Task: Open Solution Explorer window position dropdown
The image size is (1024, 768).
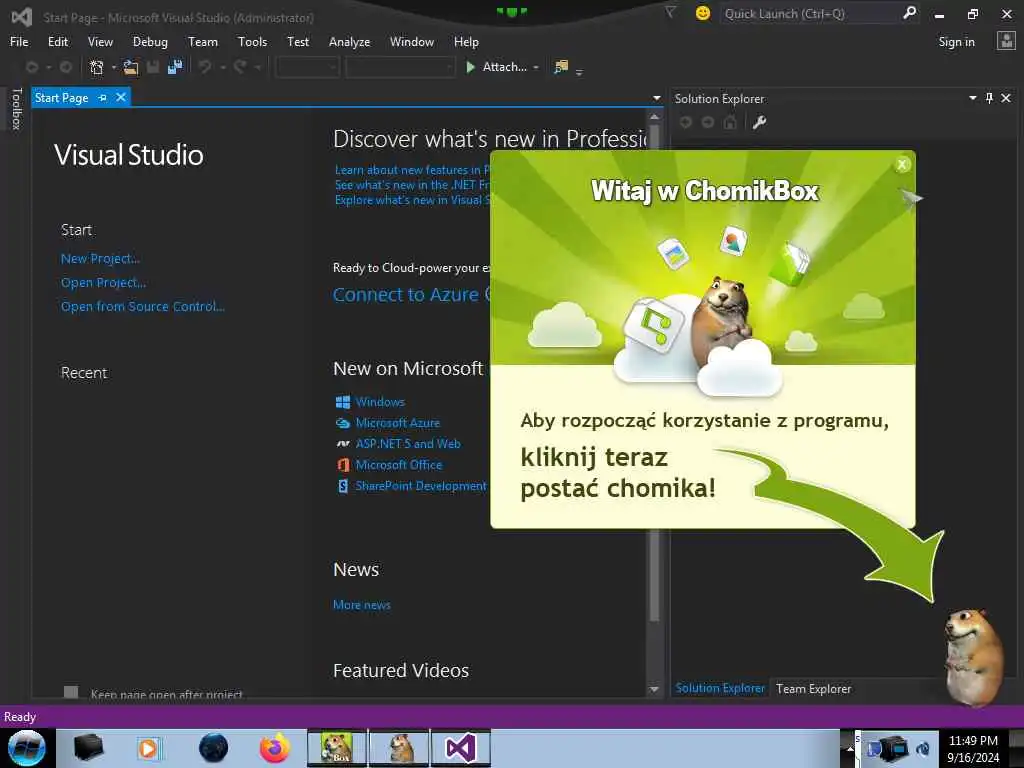Action: pyautogui.click(x=972, y=98)
